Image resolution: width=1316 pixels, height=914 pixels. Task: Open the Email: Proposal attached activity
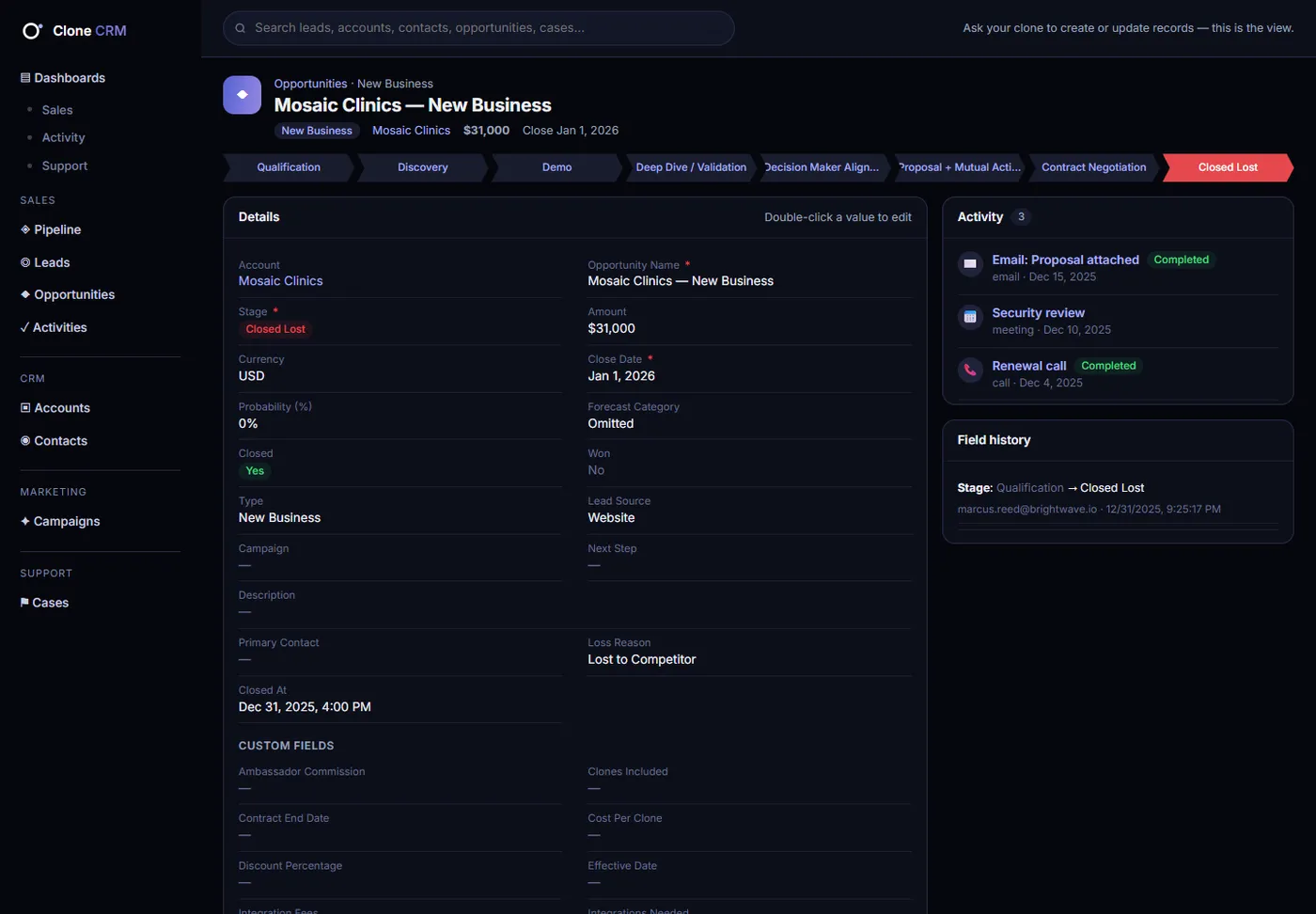coord(1065,260)
